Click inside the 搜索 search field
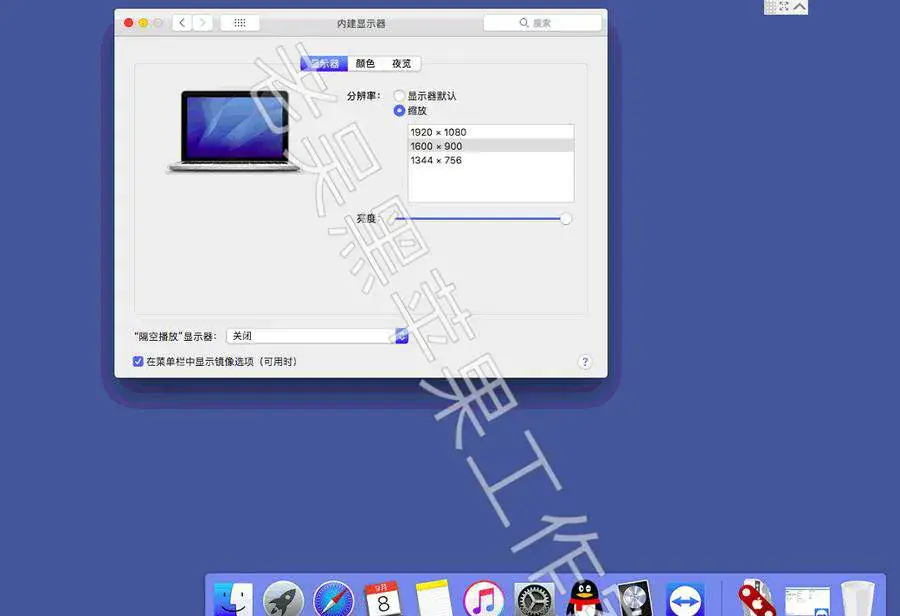This screenshot has height=616, width=900. coord(542,23)
